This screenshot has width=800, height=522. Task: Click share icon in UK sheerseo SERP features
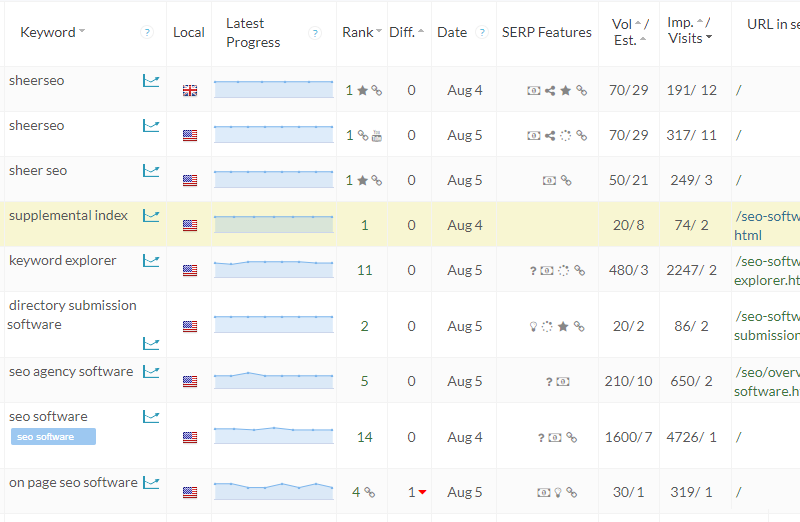[x=550, y=91]
